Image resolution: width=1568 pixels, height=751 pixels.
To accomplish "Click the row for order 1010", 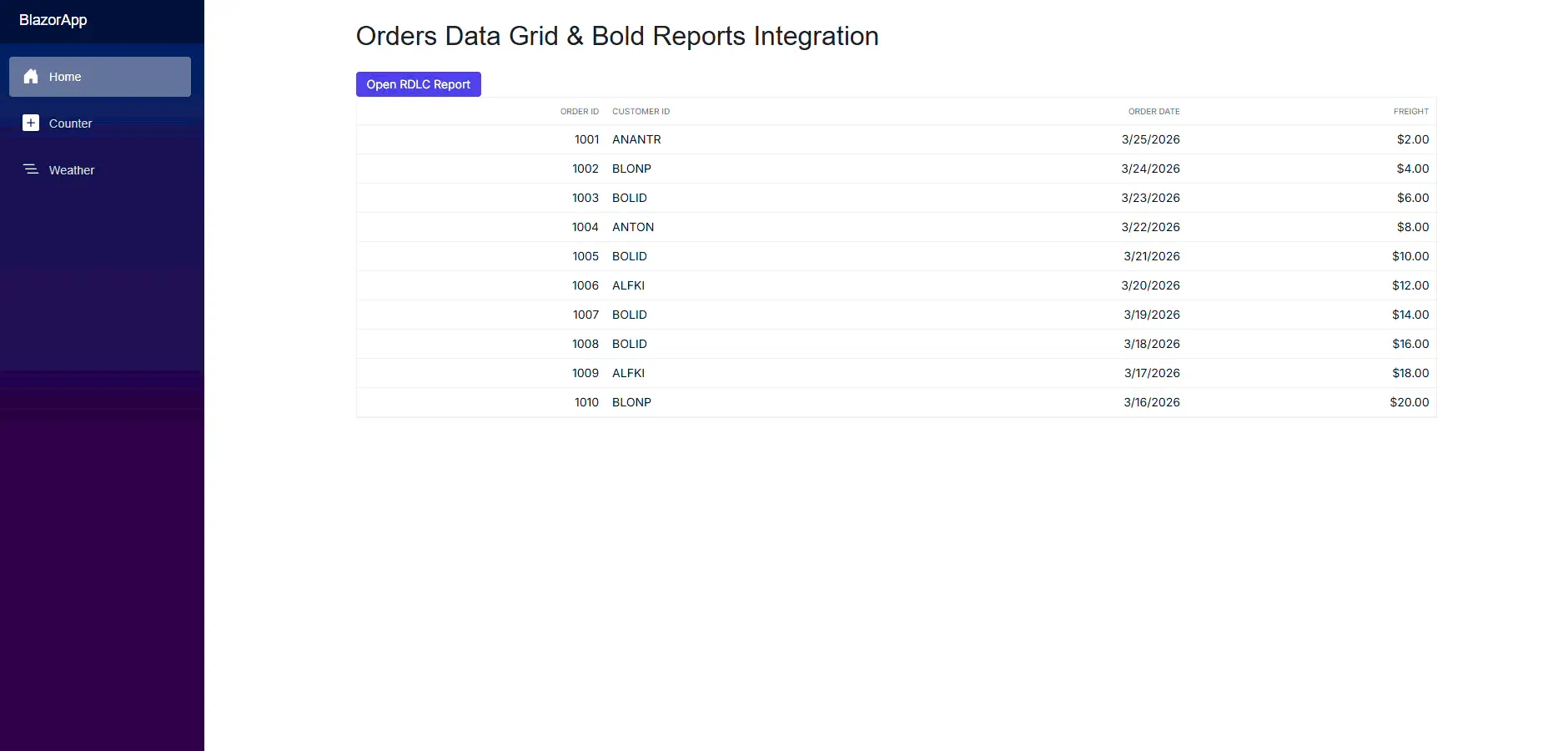I will (895, 402).
